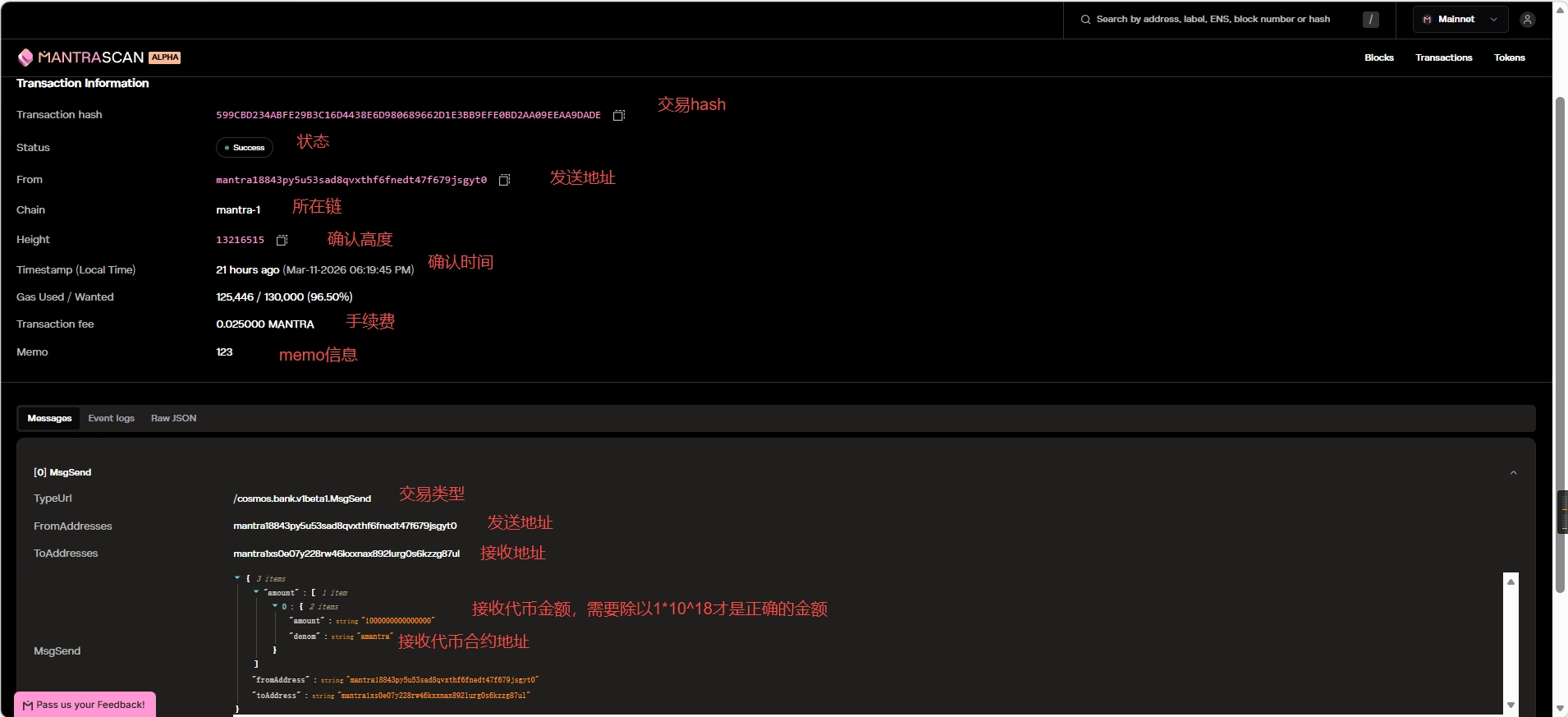Screen dimensions: 1568x717
Task: Switch to the Event logs tab
Action: [112, 419]
